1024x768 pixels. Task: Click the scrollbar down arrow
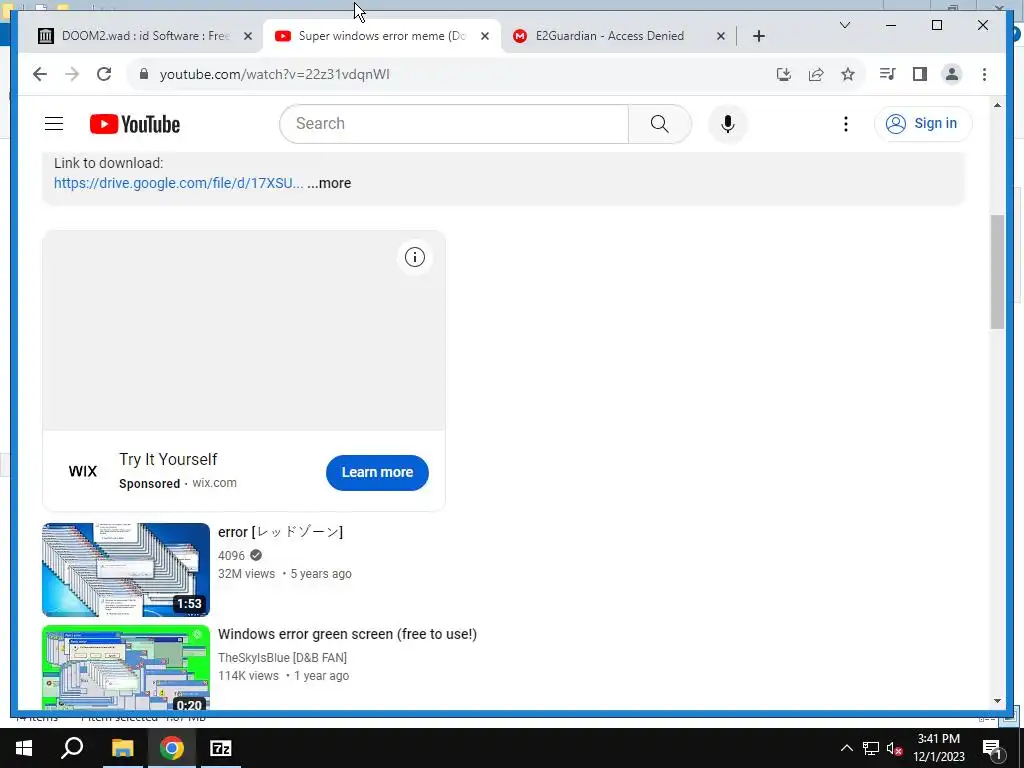click(x=997, y=701)
